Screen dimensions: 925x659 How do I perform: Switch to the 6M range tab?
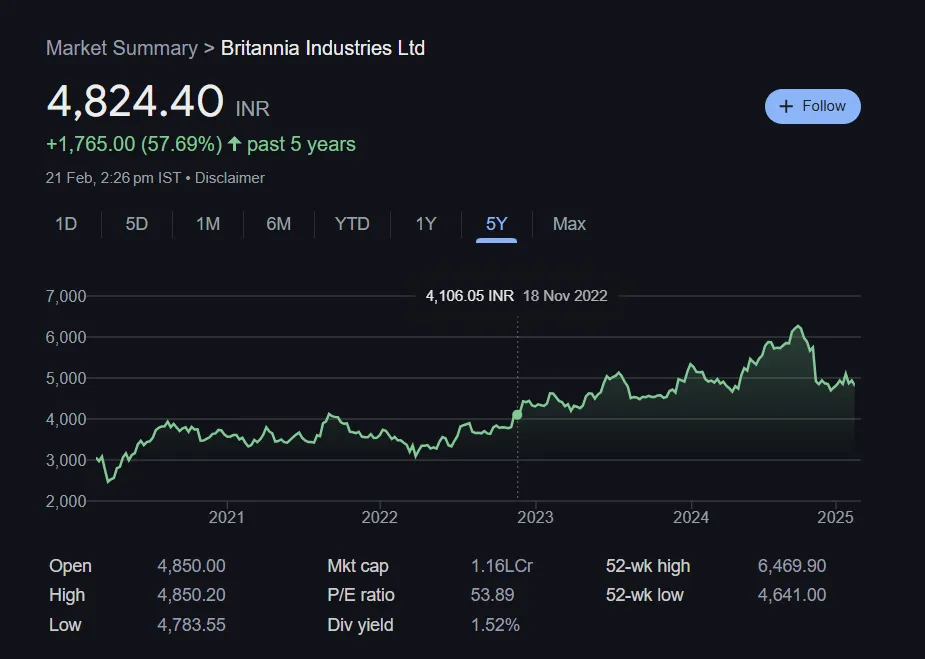(x=278, y=224)
